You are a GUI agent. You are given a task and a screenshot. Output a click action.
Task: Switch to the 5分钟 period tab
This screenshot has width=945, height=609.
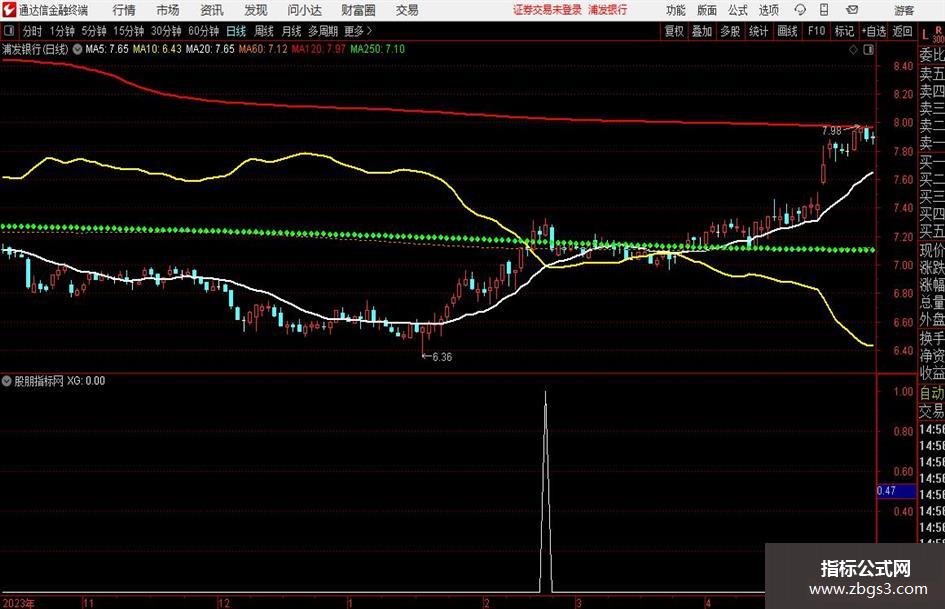click(93, 31)
